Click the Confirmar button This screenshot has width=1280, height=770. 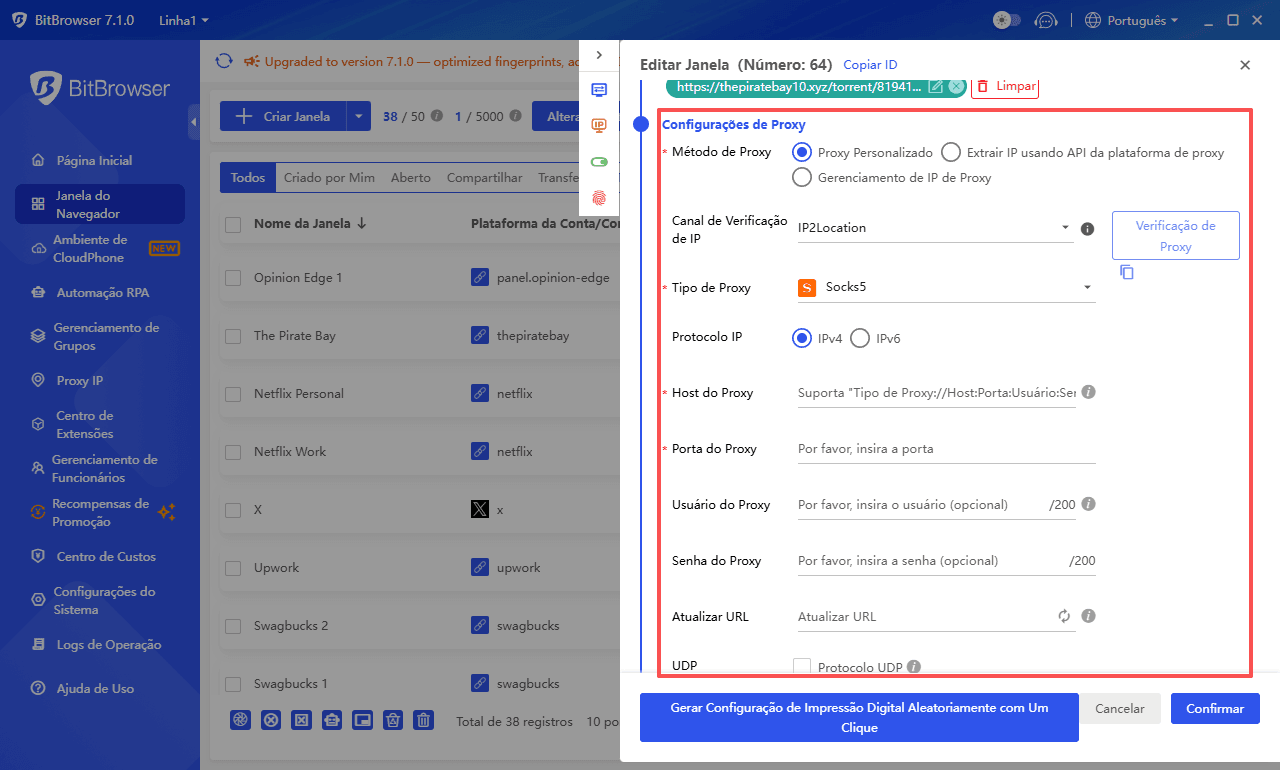[x=1215, y=708]
